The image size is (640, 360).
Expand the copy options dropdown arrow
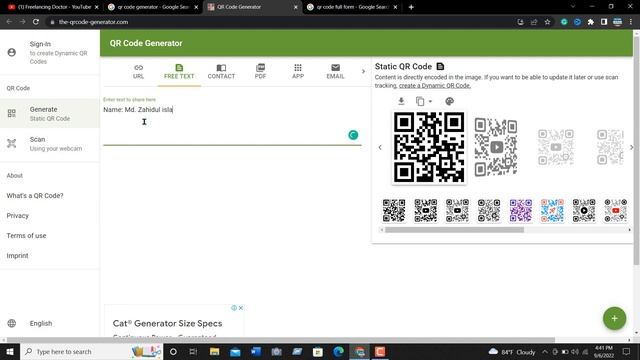pos(430,102)
